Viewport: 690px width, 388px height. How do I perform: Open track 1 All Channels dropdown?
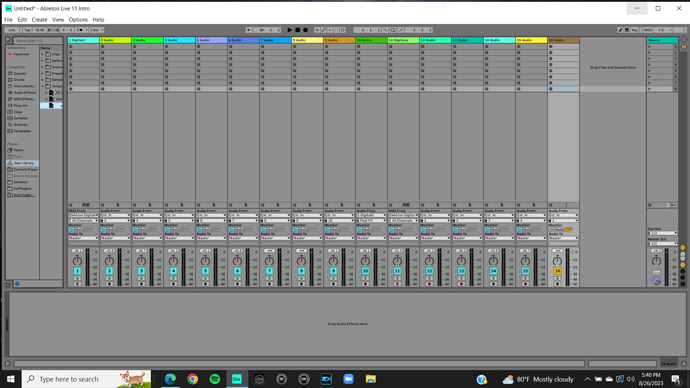(x=83, y=220)
